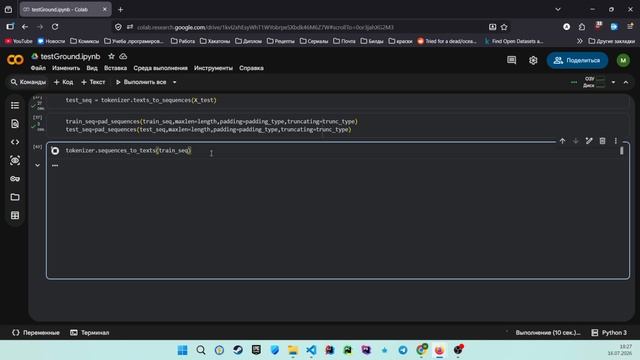Open a new browser tab
Viewport: 640px width, 360px height.
[x=120, y=9]
